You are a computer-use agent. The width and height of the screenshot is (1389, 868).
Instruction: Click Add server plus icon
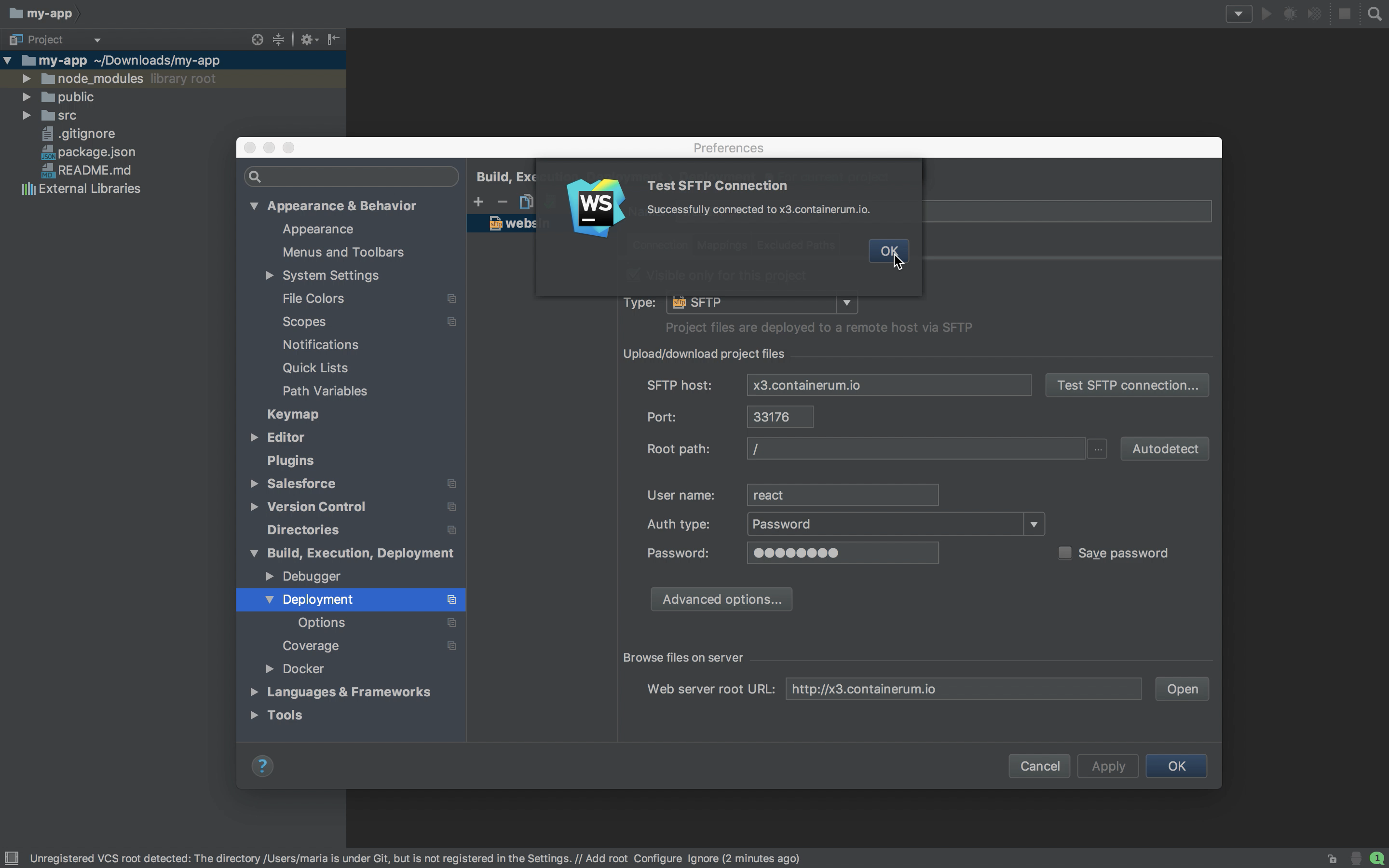pyautogui.click(x=478, y=202)
